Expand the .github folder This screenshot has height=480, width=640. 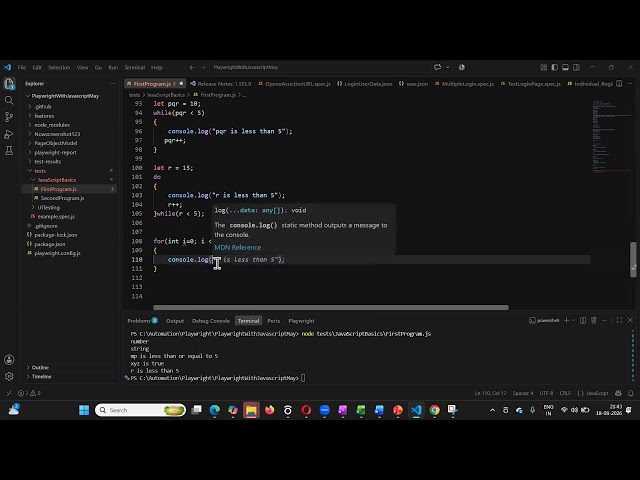tap(43, 107)
